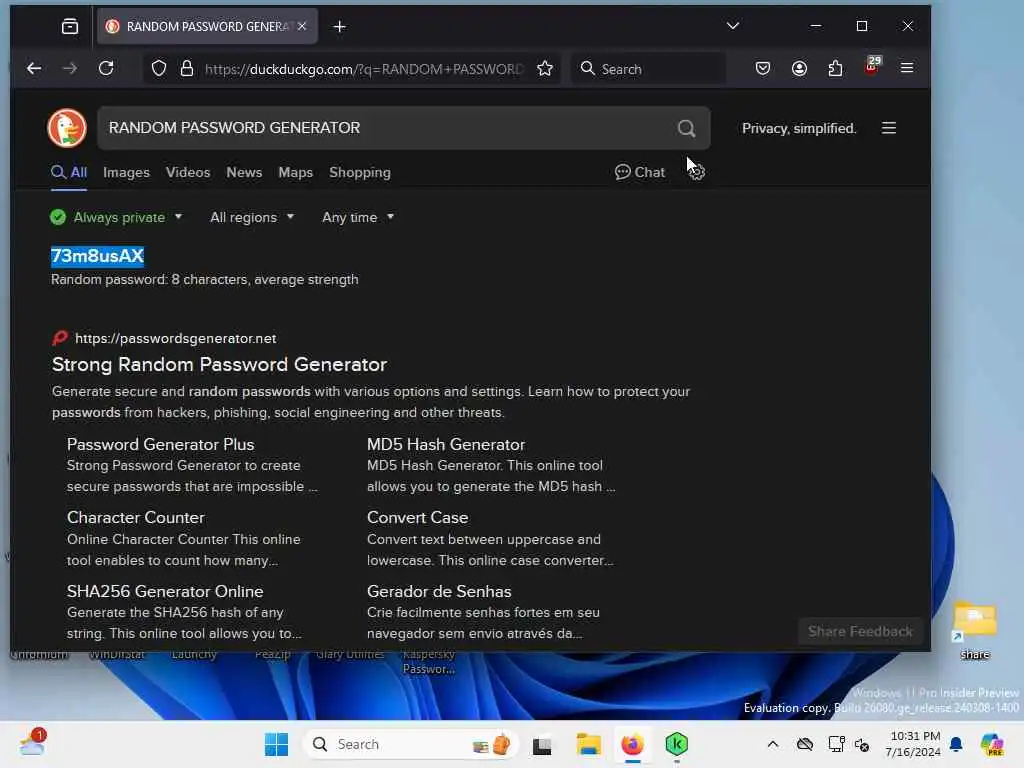
Task: Reload the current page
Action: [x=106, y=68]
